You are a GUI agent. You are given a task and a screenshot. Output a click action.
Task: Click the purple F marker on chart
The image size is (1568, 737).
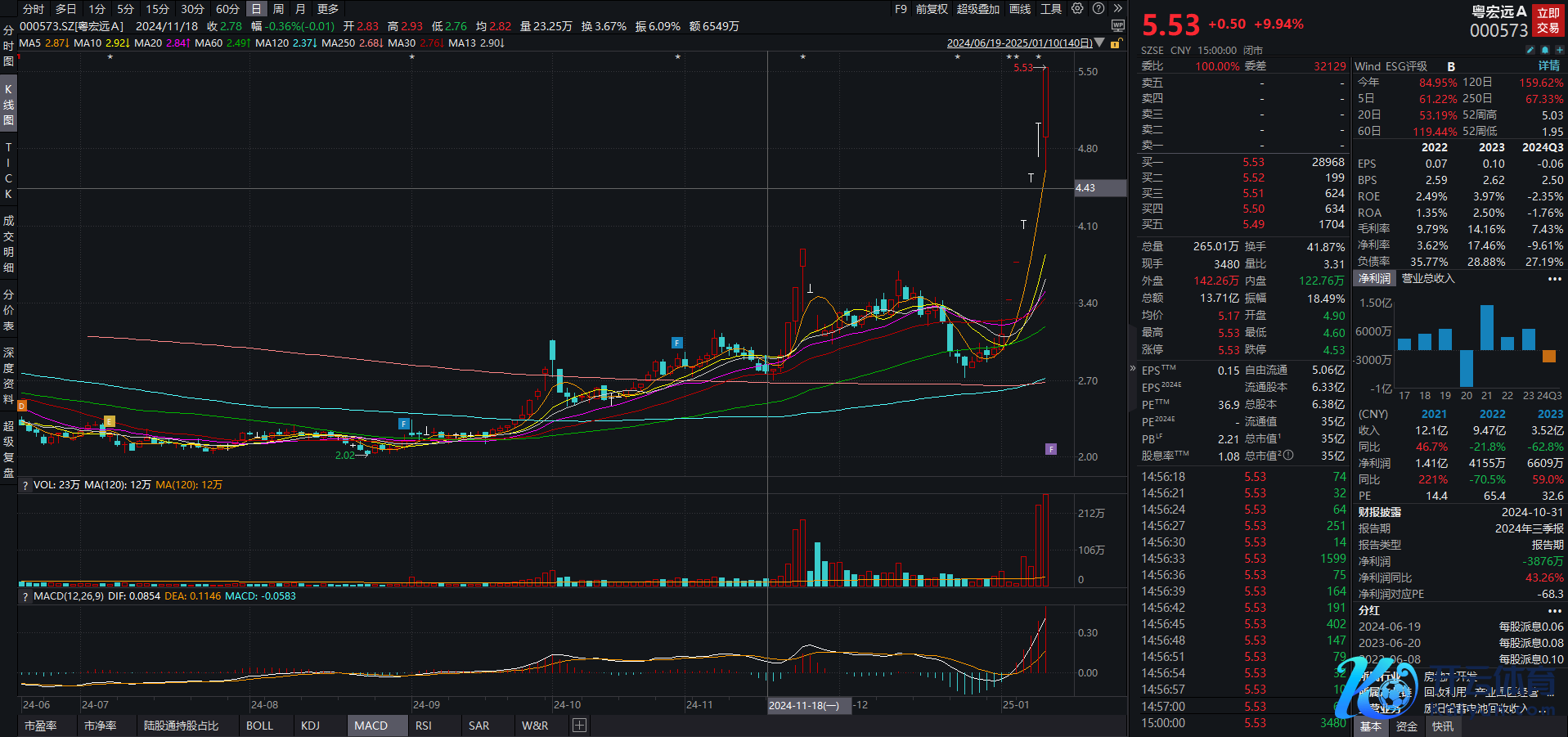click(x=1051, y=449)
